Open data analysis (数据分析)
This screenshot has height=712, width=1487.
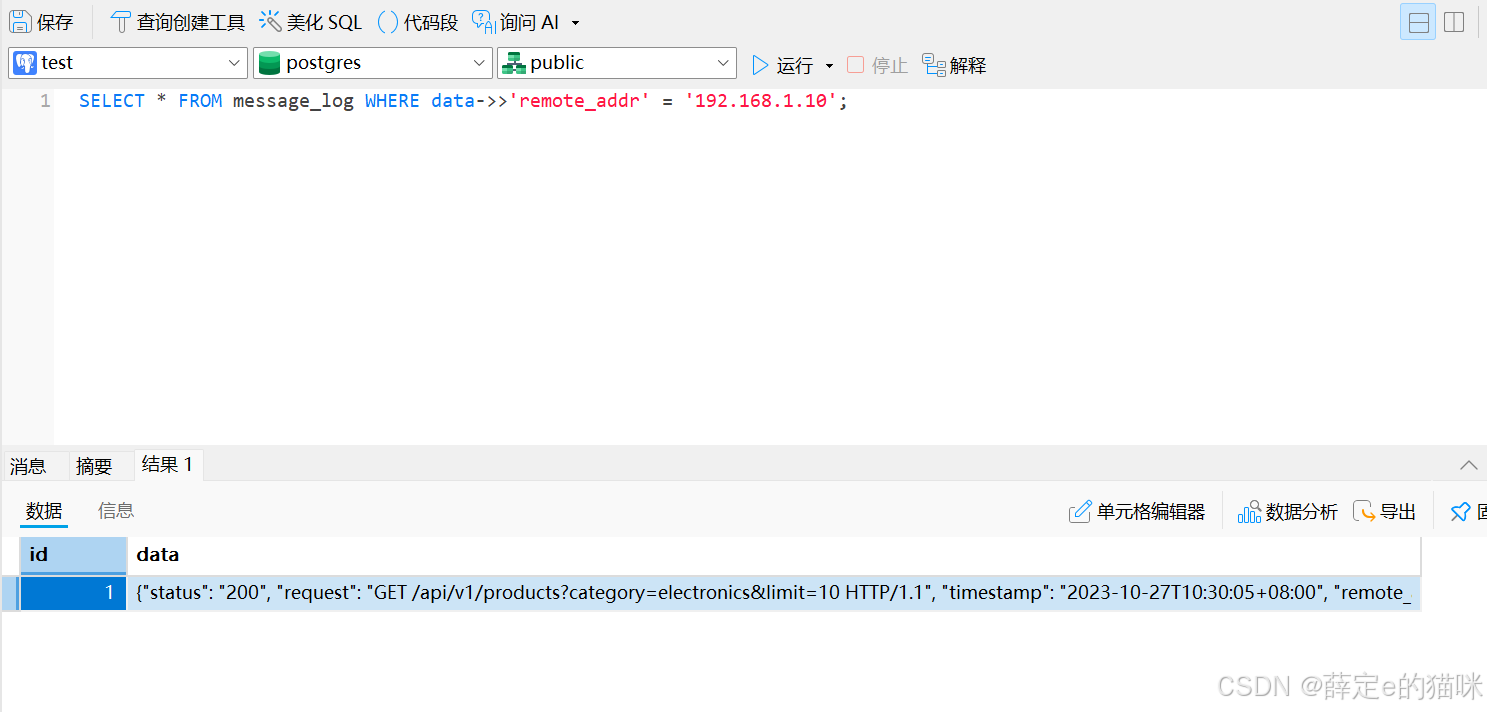click(1287, 512)
